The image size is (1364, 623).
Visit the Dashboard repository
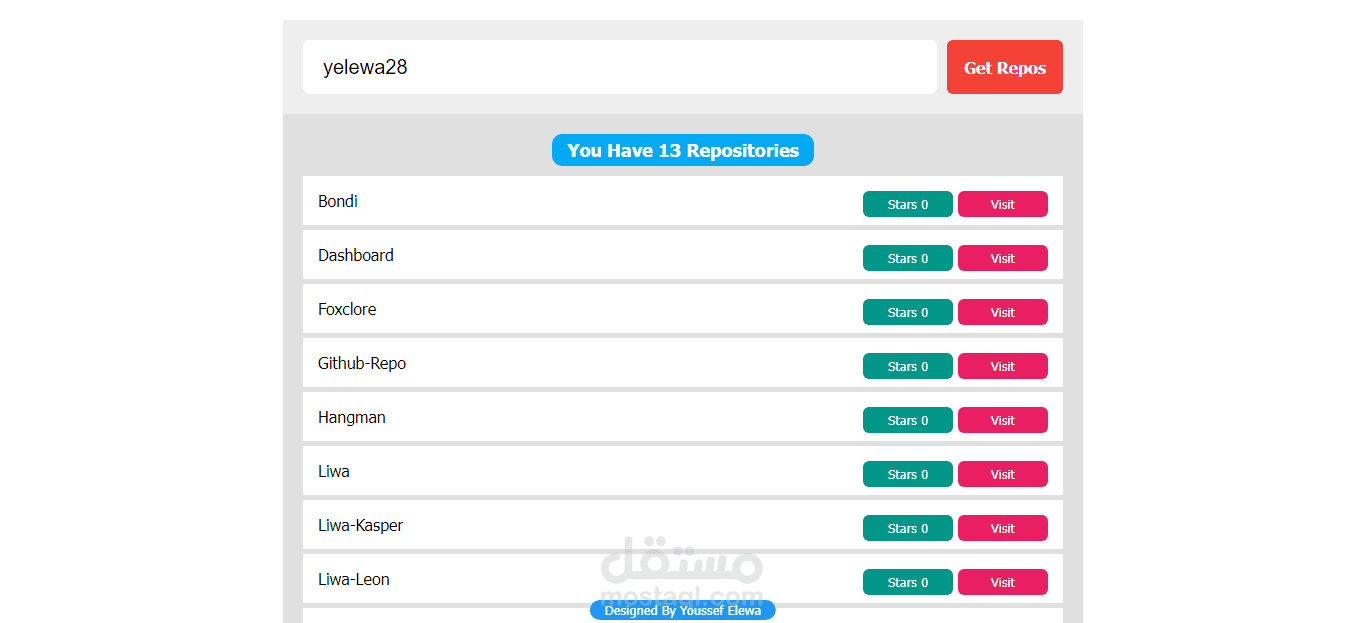click(1002, 258)
